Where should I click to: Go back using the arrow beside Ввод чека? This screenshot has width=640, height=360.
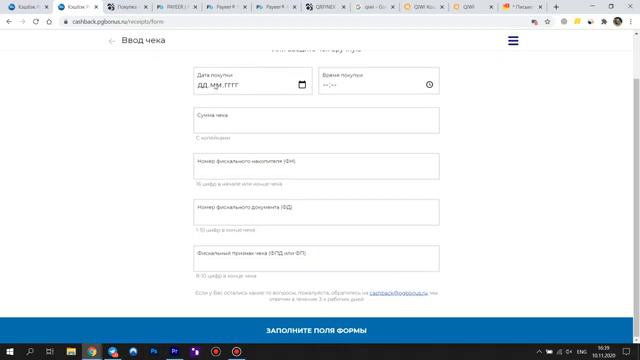point(112,41)
